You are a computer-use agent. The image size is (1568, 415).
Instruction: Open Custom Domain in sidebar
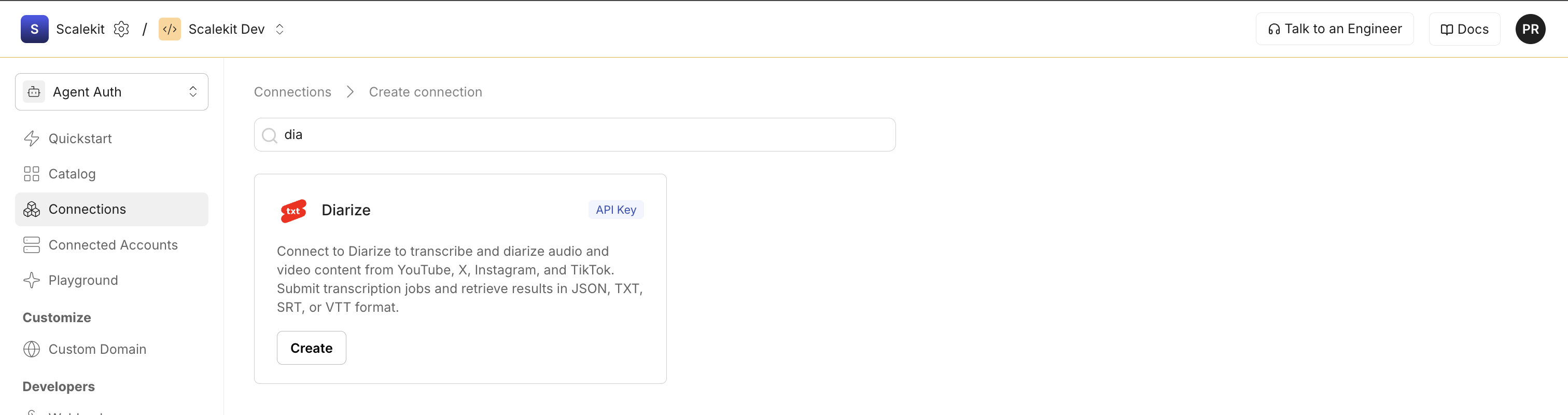[x=112, y=349]
